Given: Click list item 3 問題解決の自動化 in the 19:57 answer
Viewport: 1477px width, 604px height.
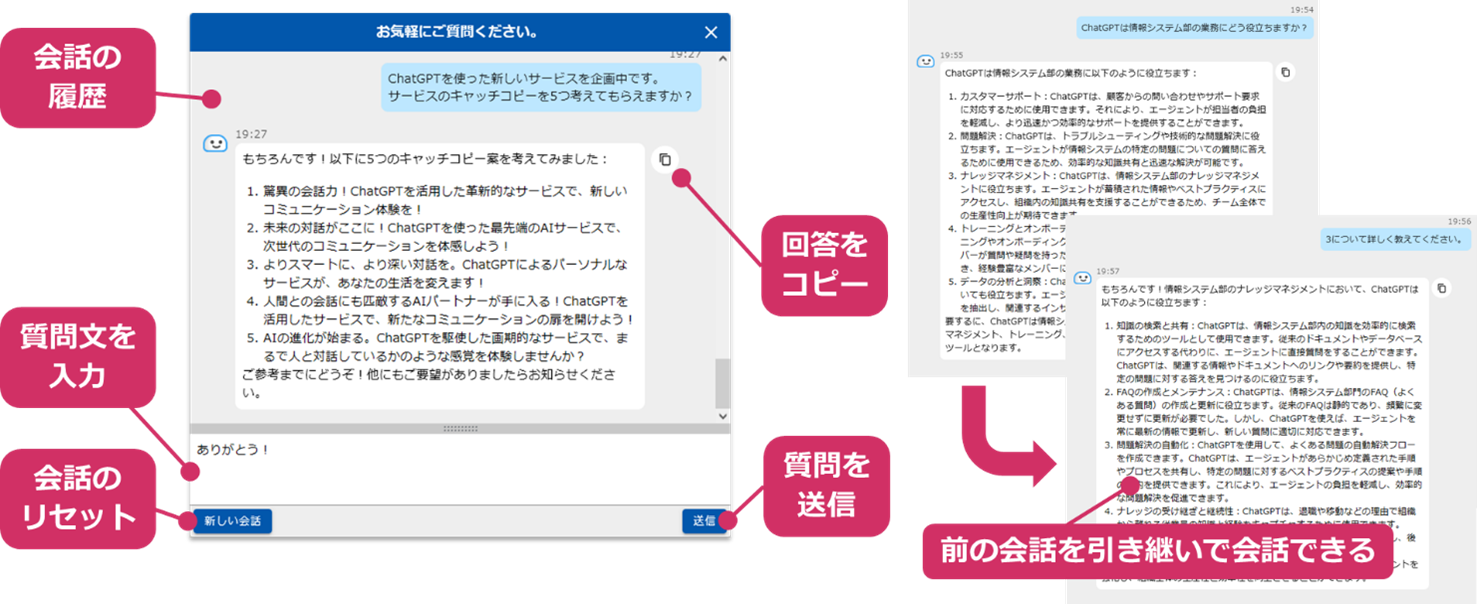Looking at the screenshot, I should point(1262,470).
